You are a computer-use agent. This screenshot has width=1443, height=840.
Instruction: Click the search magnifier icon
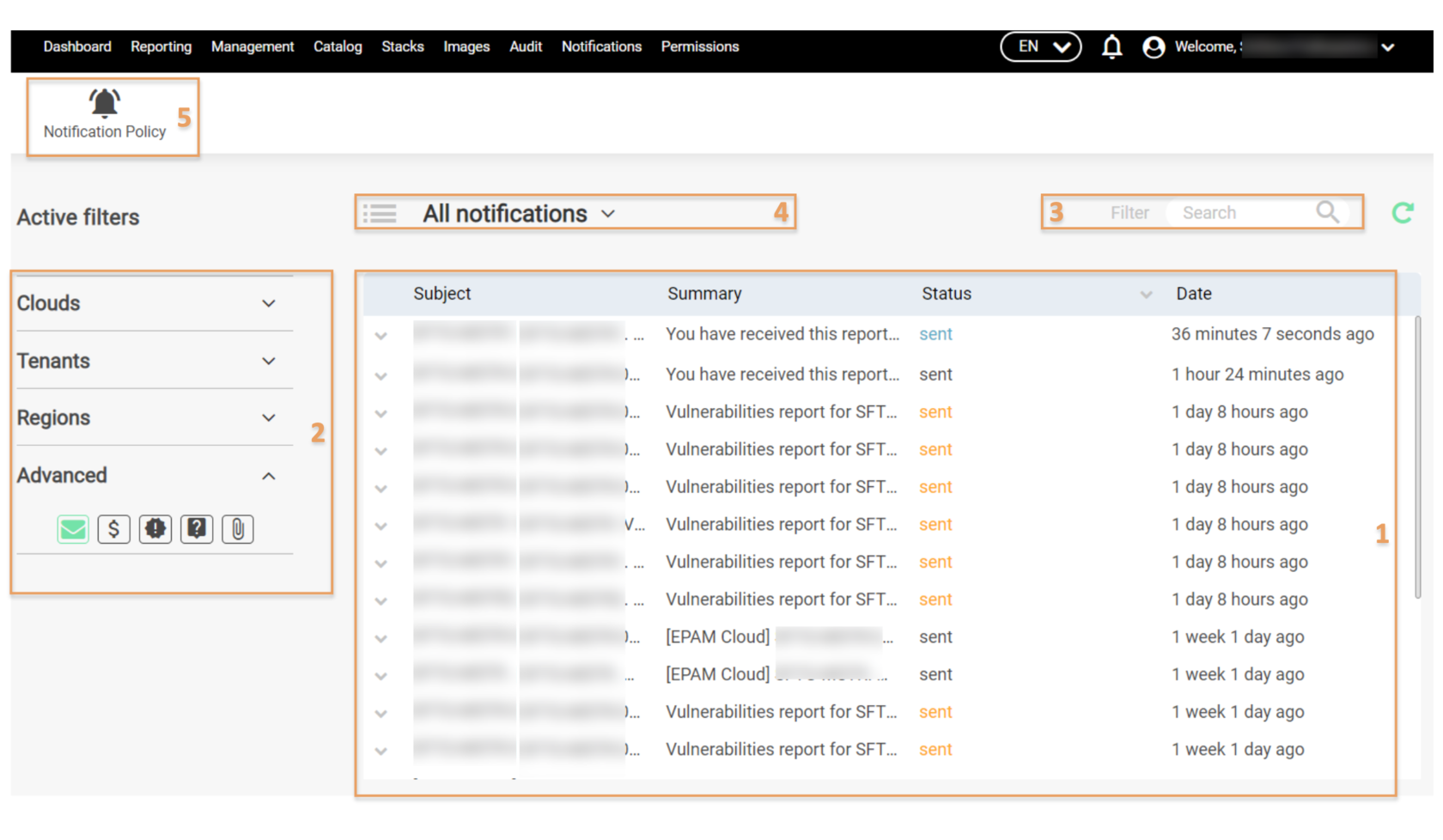1327,212
